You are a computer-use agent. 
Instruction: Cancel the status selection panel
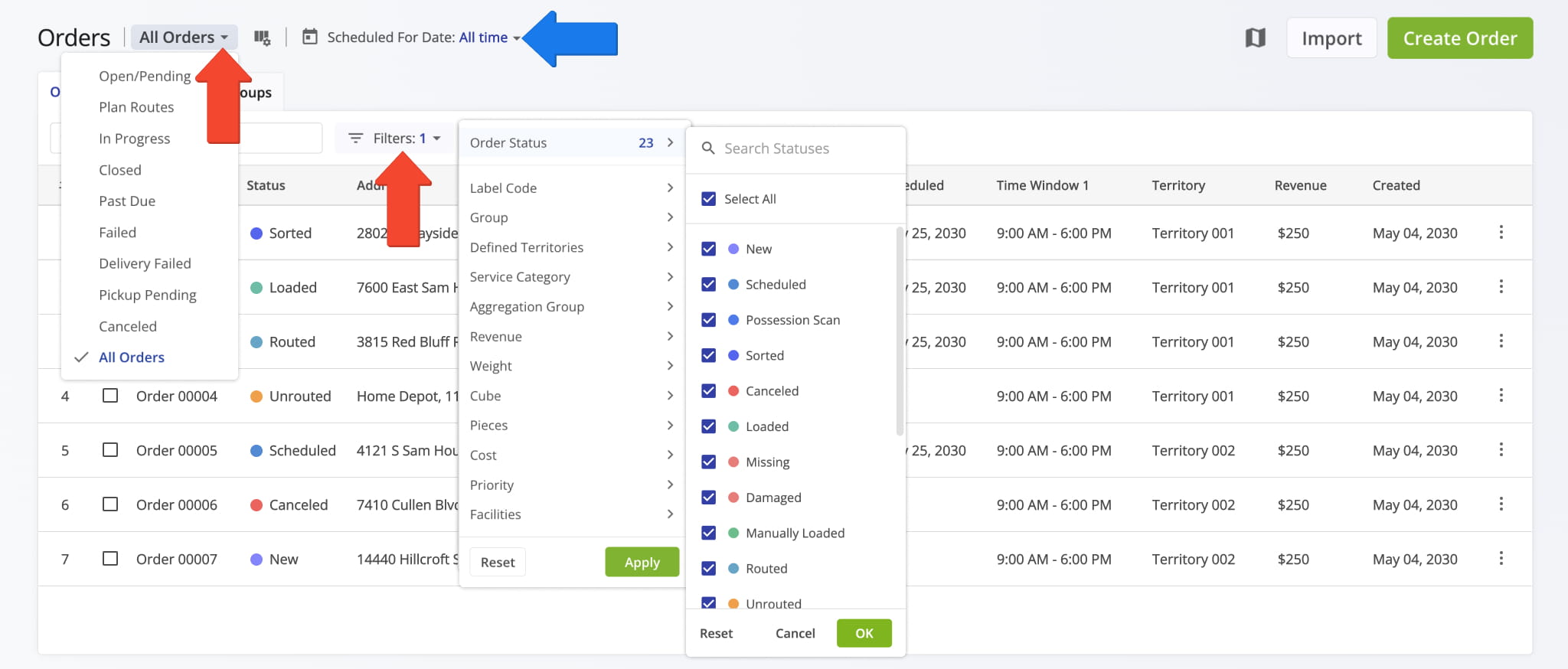click(795, 633)
